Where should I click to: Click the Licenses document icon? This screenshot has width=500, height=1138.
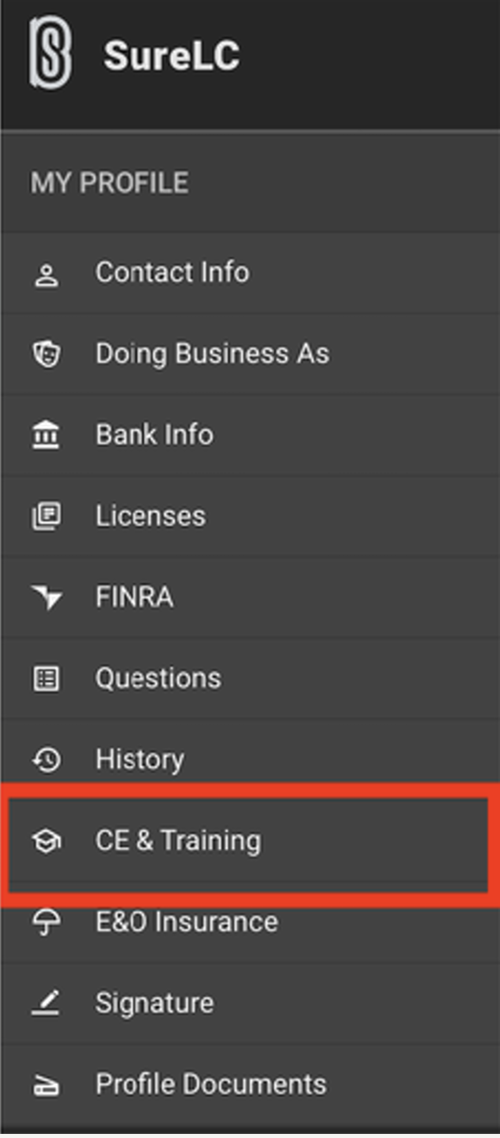click(x=47, y=517)
